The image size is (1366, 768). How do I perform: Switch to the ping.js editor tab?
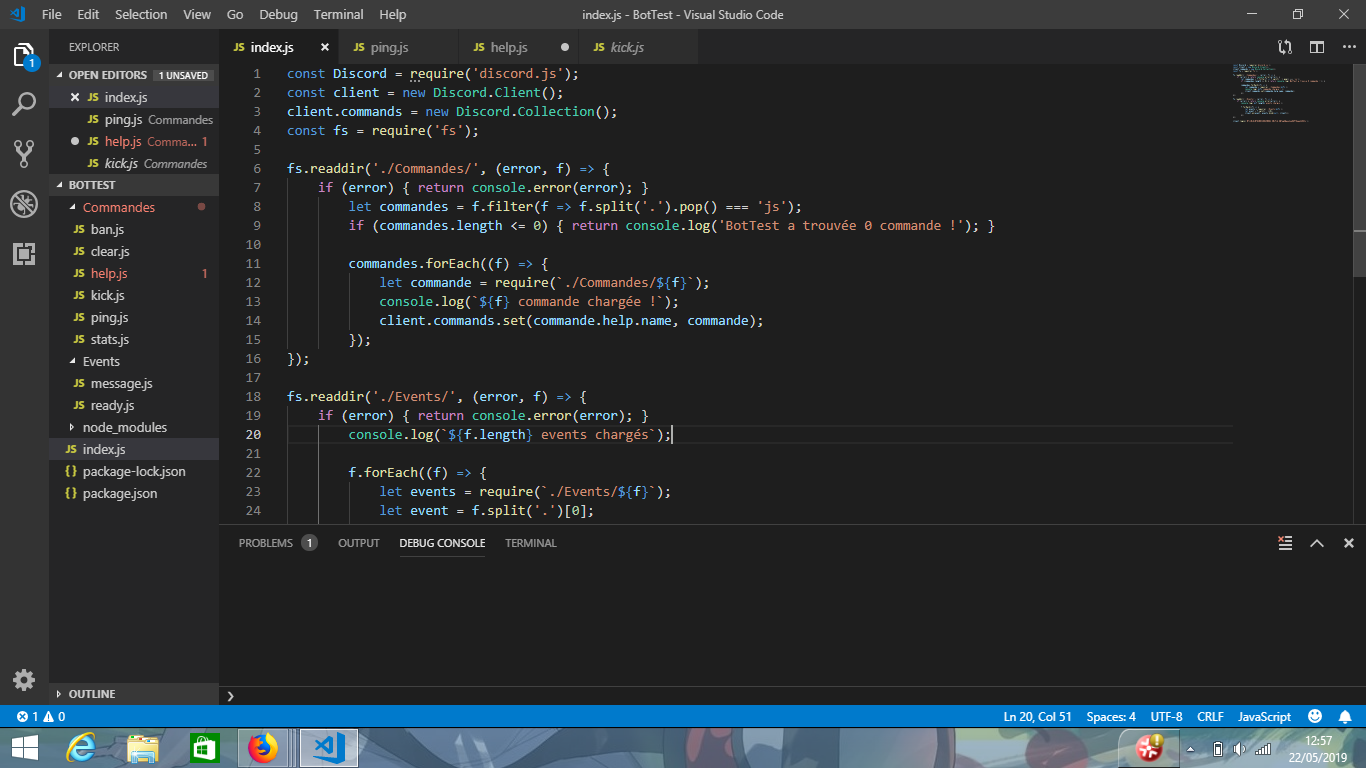coord(399,47)
